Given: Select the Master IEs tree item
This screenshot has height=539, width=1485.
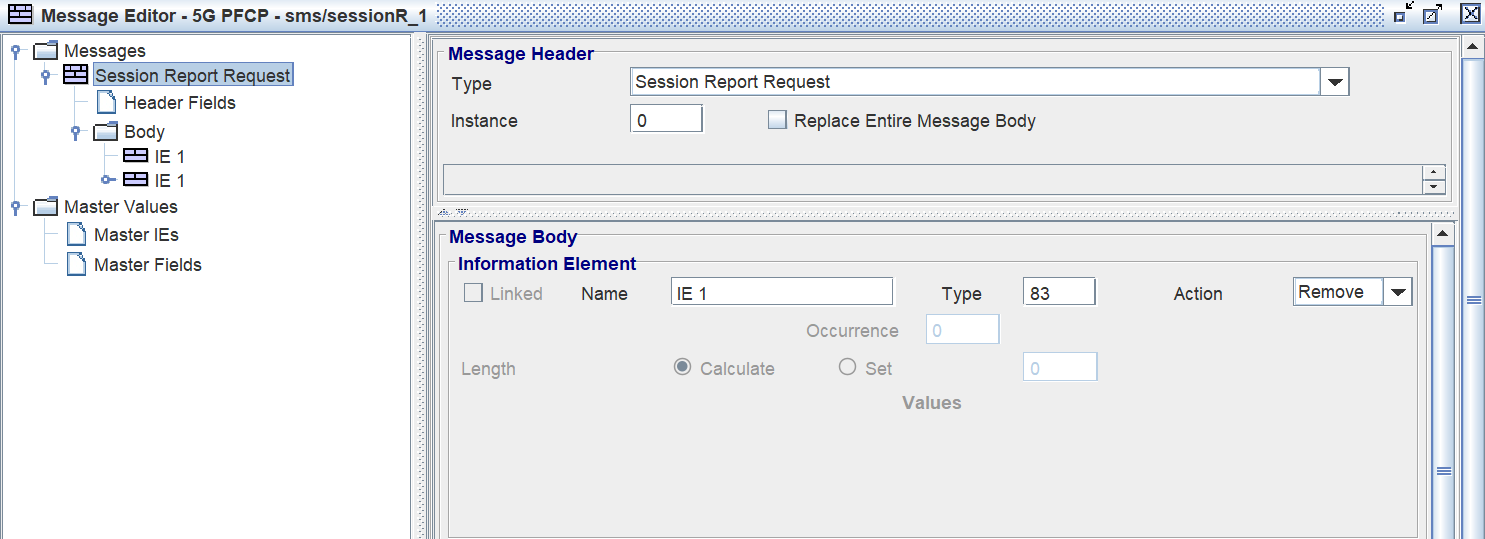Looking at the screenshot, I should click(x=136, y=235).
